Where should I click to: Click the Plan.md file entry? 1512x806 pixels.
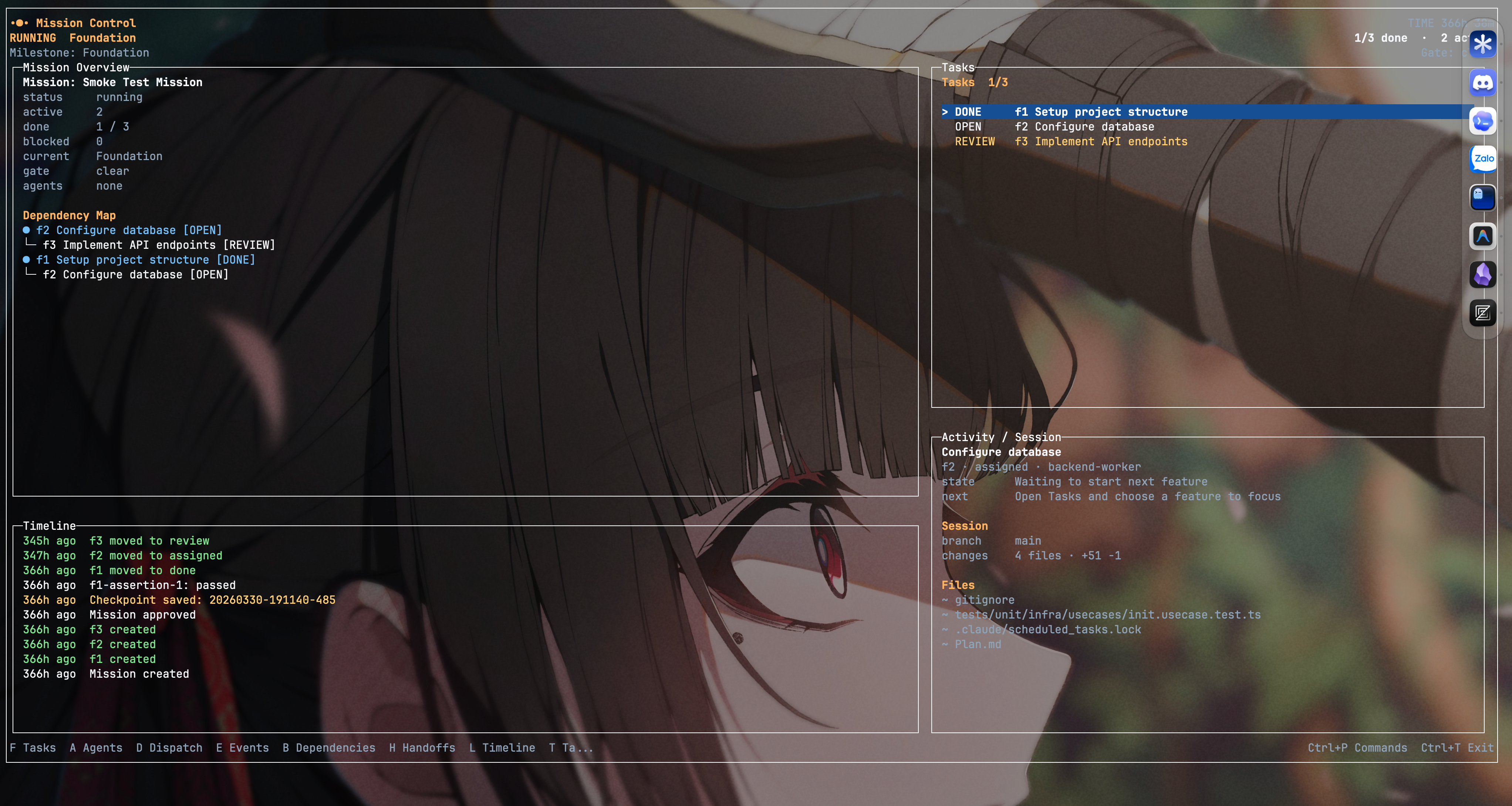[971, 644]
